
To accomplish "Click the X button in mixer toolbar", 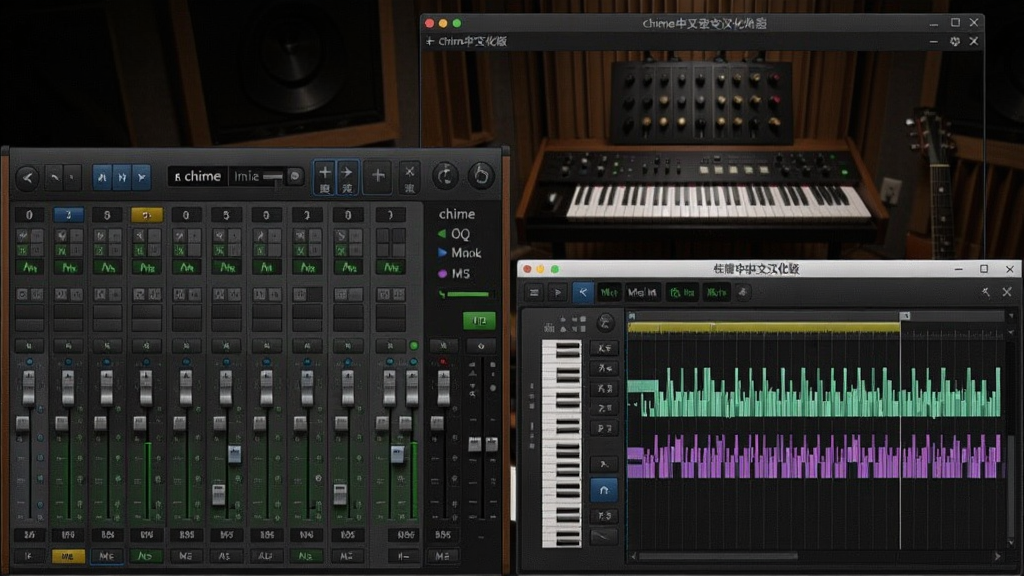I will (x=409, y=177).
